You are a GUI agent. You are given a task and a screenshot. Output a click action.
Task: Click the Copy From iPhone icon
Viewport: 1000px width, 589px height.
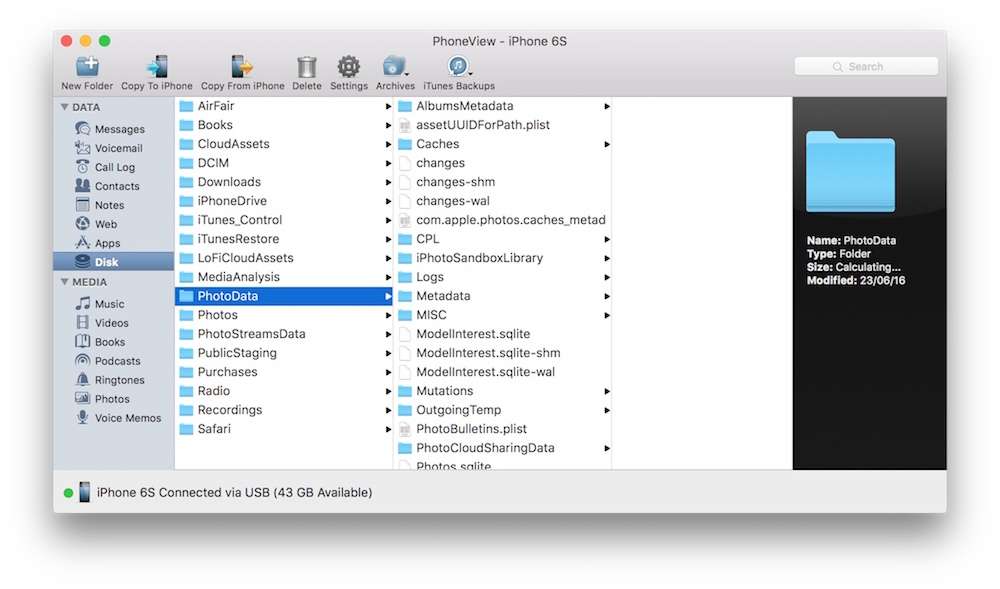(x=242, y=66)
